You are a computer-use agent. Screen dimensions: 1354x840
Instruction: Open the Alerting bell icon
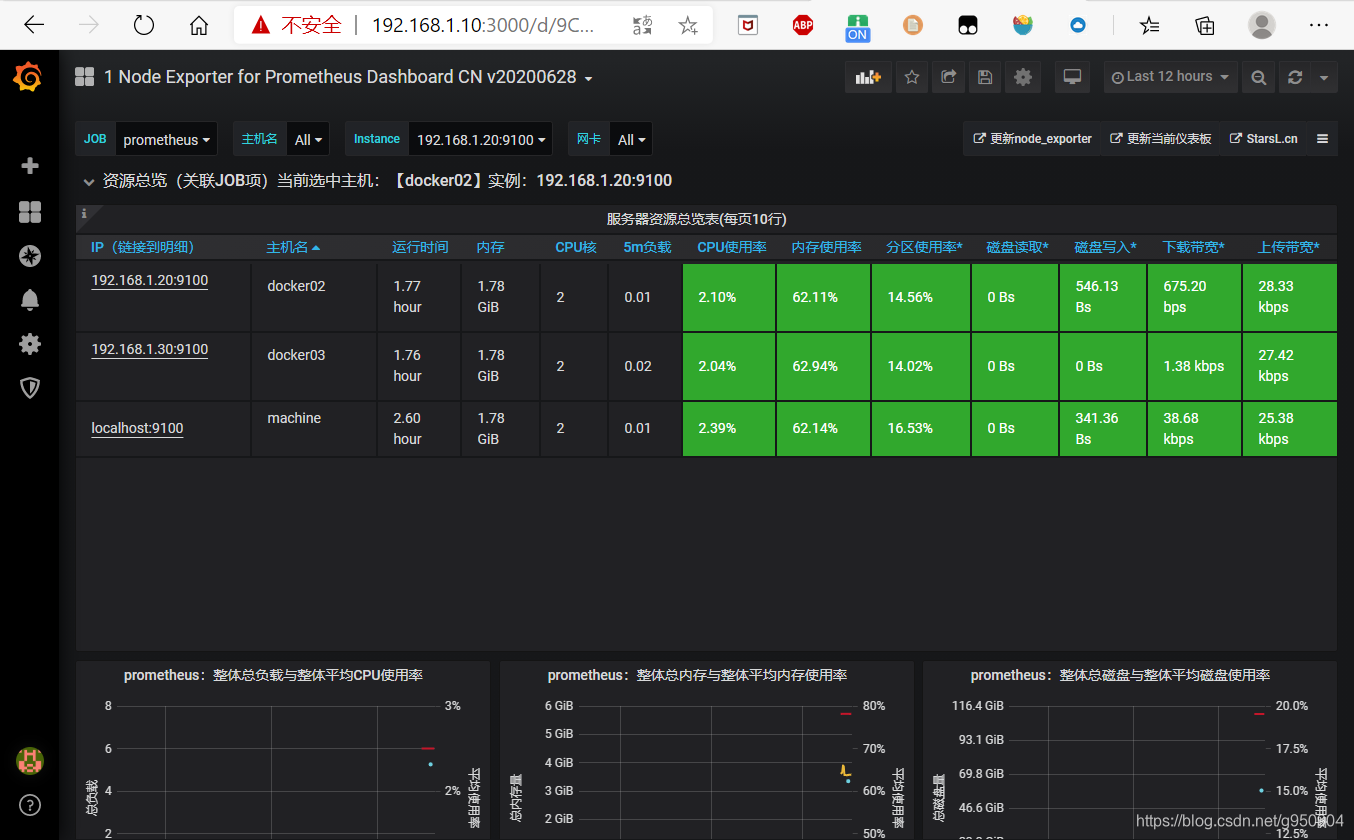click(30, 299)
